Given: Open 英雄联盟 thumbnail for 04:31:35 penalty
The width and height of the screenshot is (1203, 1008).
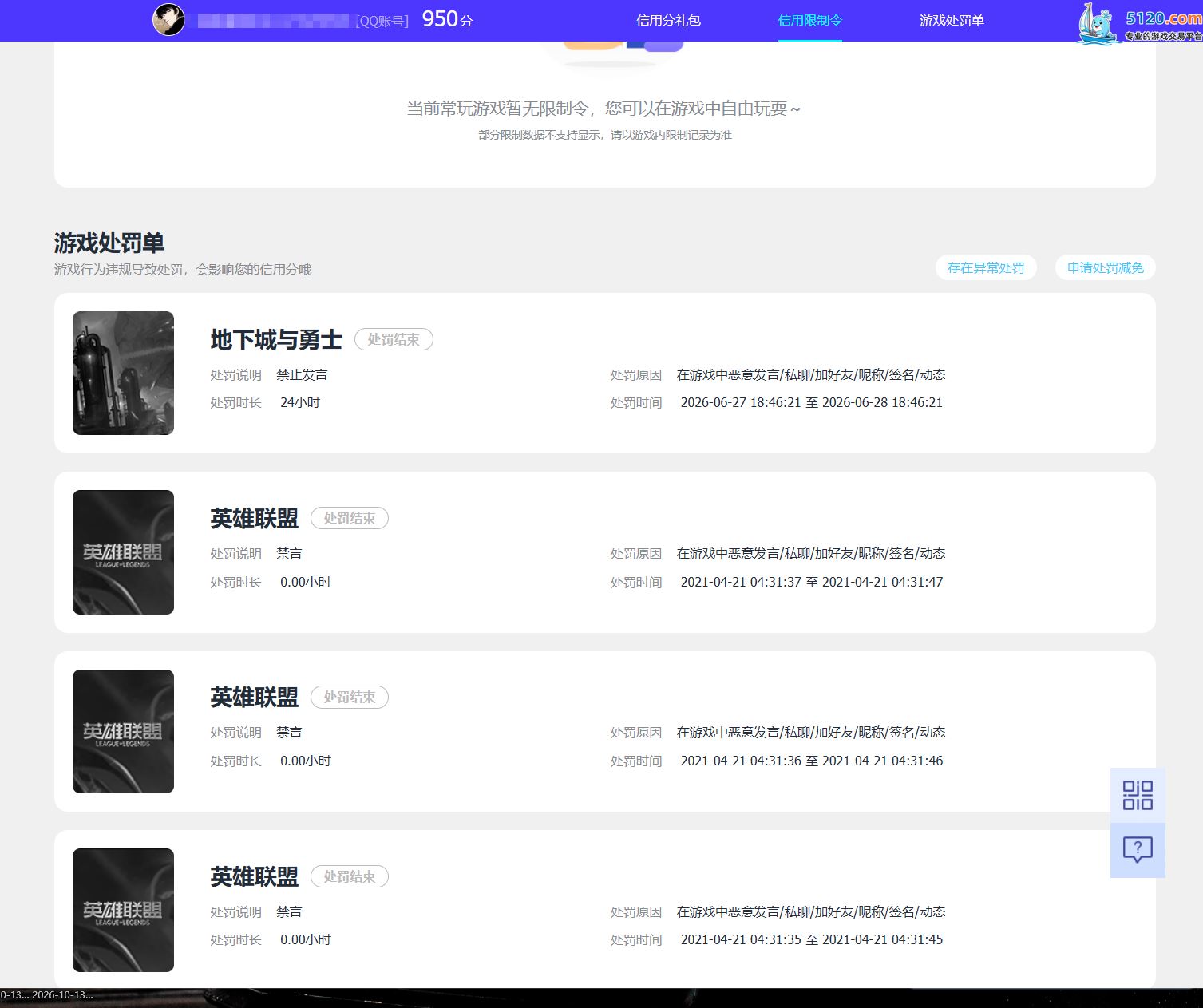Looking at the screenshot, I should 123,910.
